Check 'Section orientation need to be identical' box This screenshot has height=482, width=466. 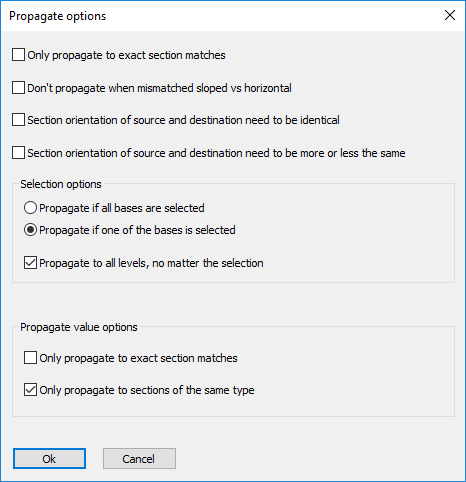tap(18, 120)
